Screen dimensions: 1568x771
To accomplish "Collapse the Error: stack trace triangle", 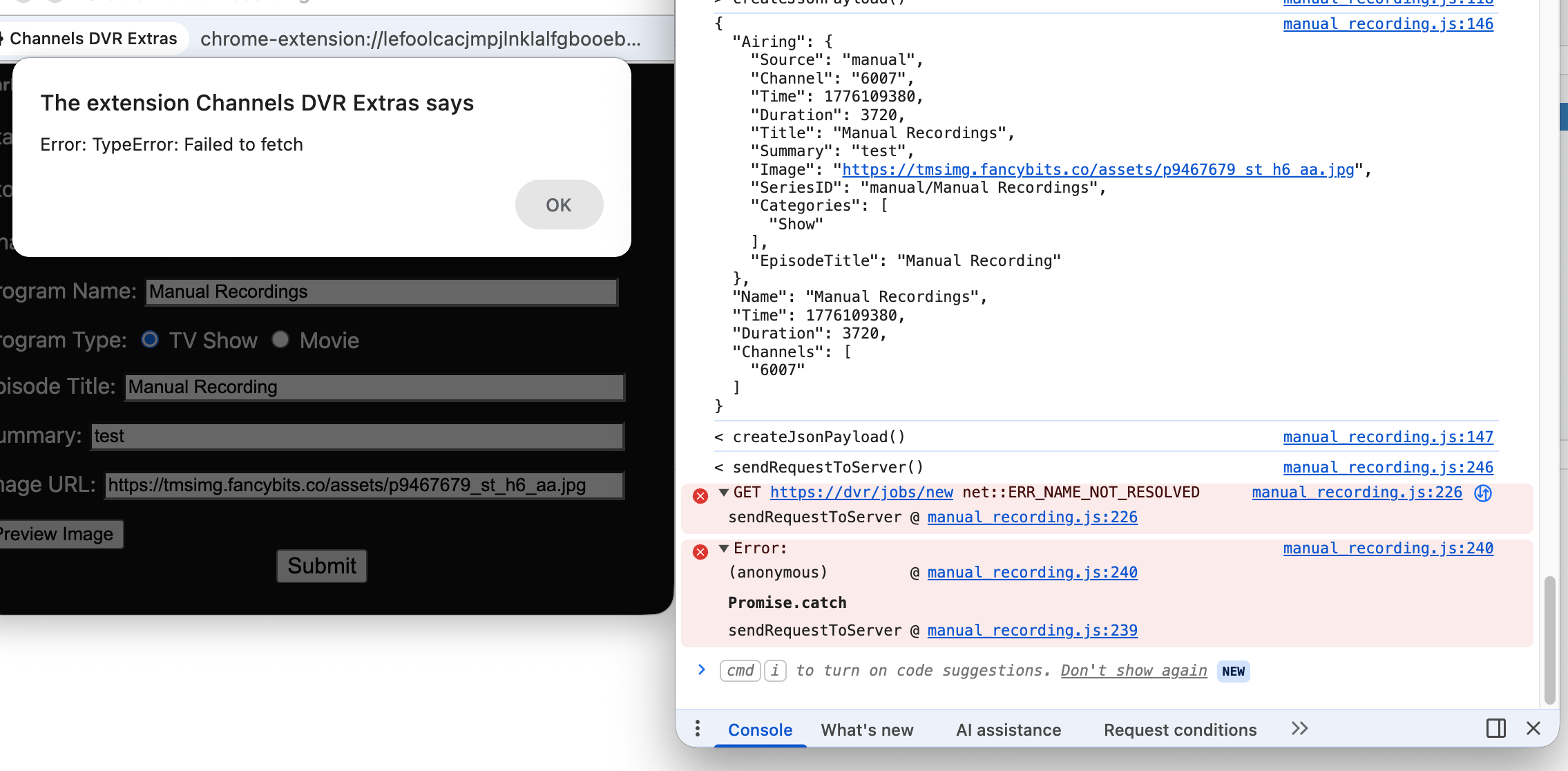I will pyautogui.click(x=723, y=549).
